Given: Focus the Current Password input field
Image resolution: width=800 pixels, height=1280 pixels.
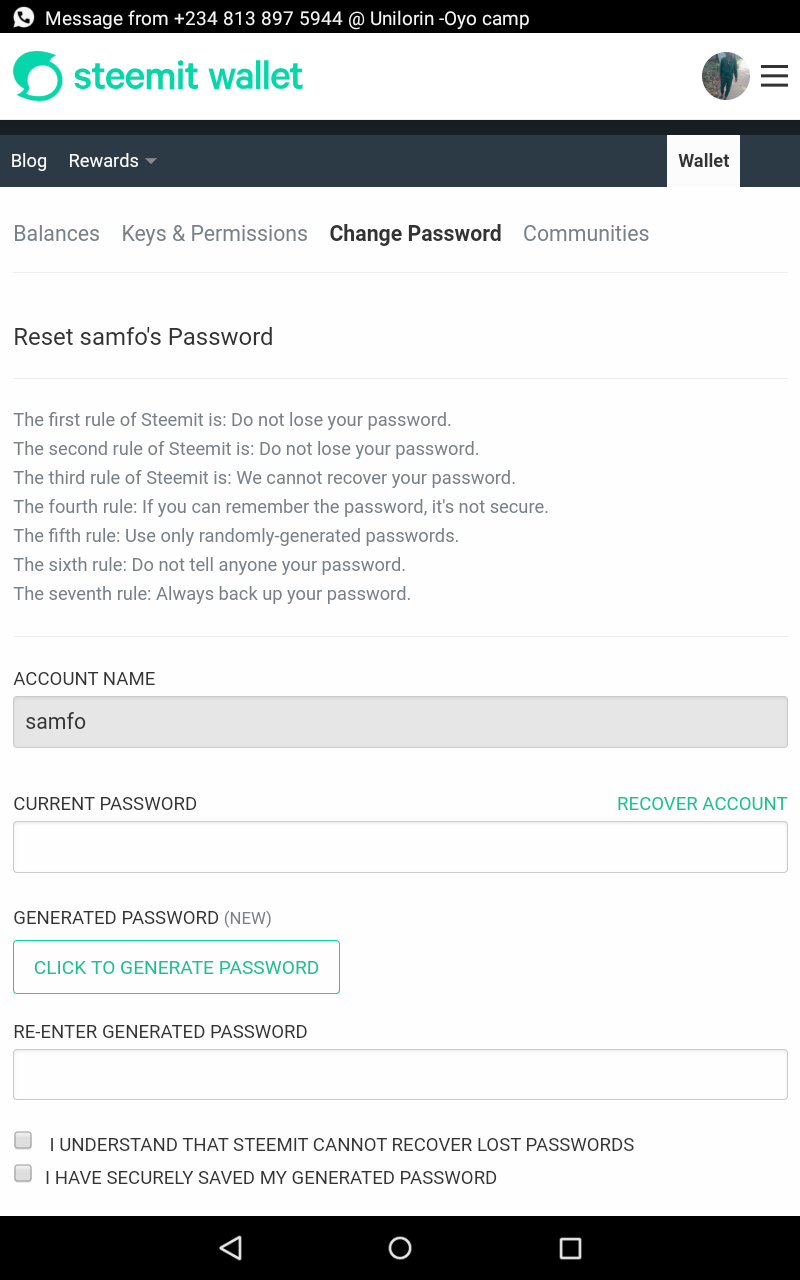Looking at the screenshot, I should coord(400,847).
